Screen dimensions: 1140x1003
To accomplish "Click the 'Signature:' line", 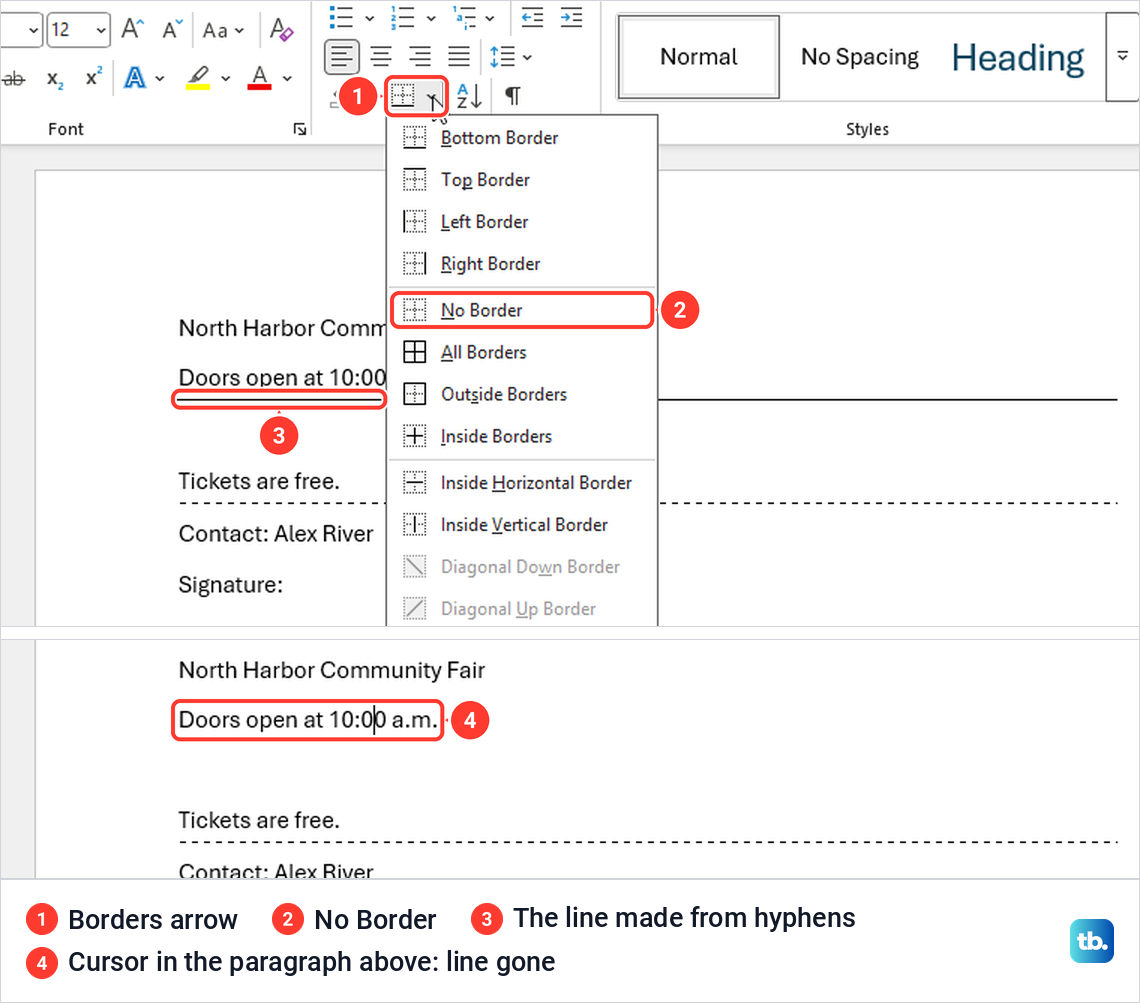I will (230, 584).
